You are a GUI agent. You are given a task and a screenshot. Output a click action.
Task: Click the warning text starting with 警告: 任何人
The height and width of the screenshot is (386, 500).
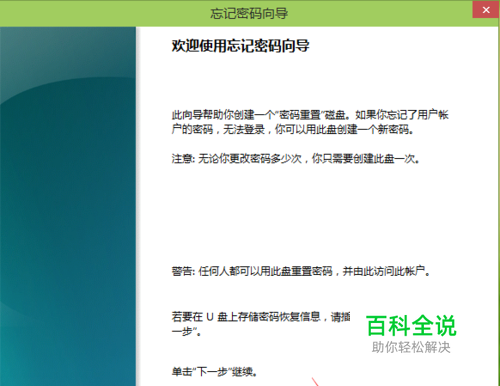pos(301,271)
